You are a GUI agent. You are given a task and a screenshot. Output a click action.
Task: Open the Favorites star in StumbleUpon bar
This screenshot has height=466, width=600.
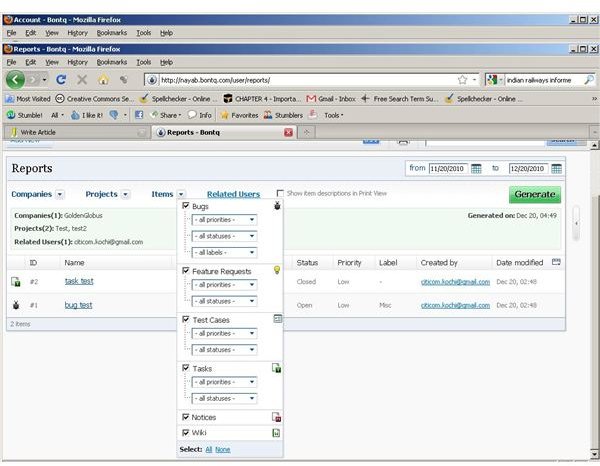tap(240, 115)
